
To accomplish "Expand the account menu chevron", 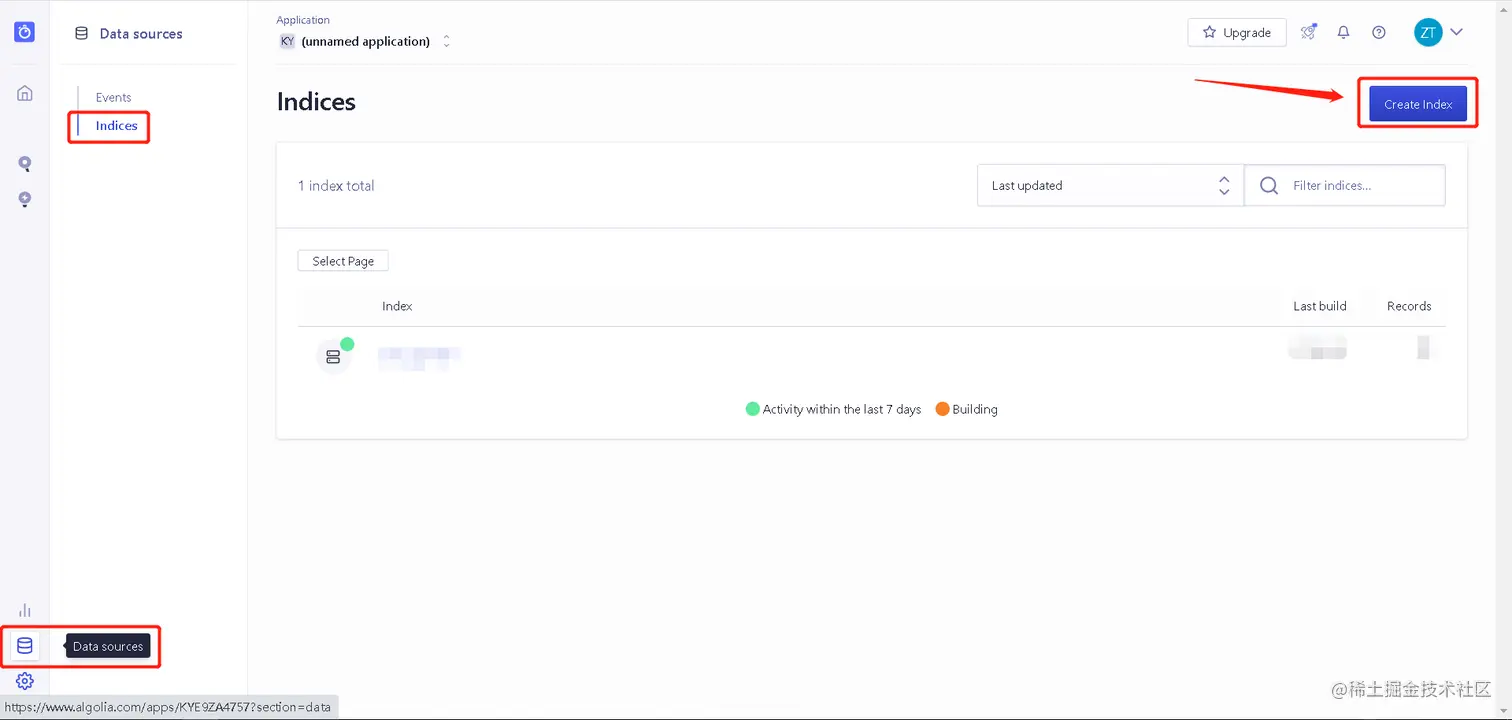I will tap(1457, 32).
